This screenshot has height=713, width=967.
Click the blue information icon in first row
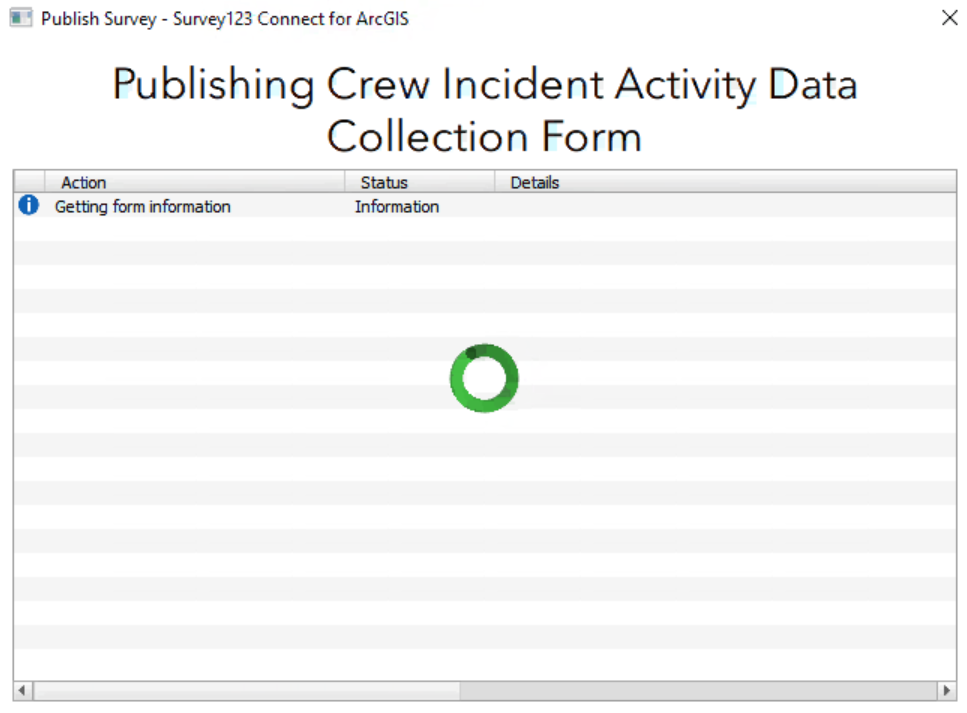point(29,206)
